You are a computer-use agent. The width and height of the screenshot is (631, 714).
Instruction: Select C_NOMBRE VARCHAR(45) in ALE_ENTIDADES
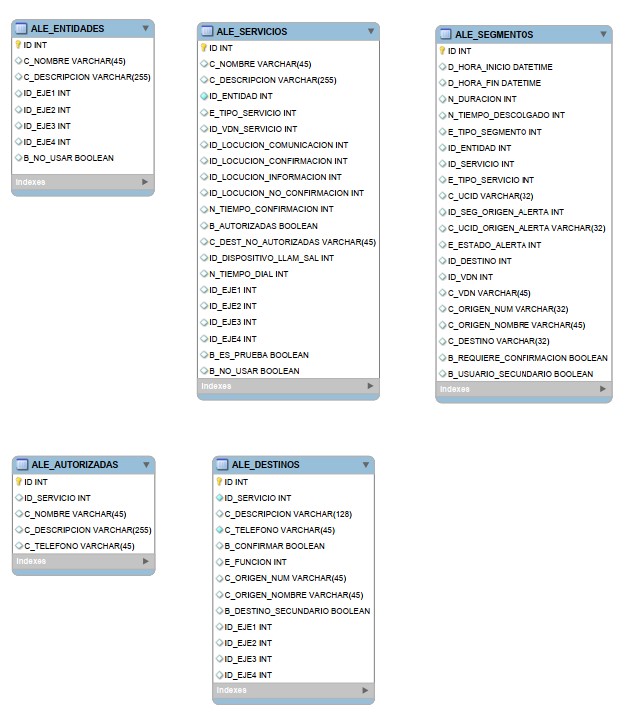click(x=75, y=61)
